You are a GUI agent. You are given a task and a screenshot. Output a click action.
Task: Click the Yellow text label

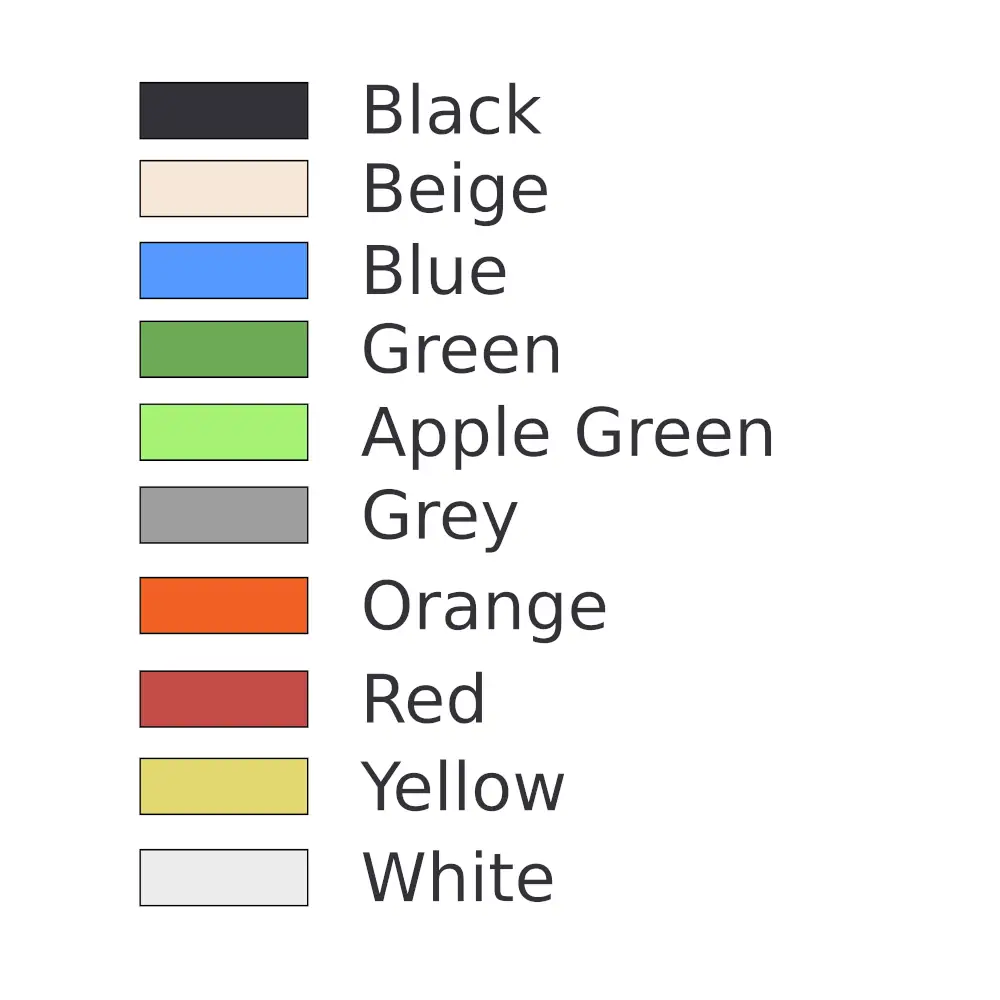(463, 786)
